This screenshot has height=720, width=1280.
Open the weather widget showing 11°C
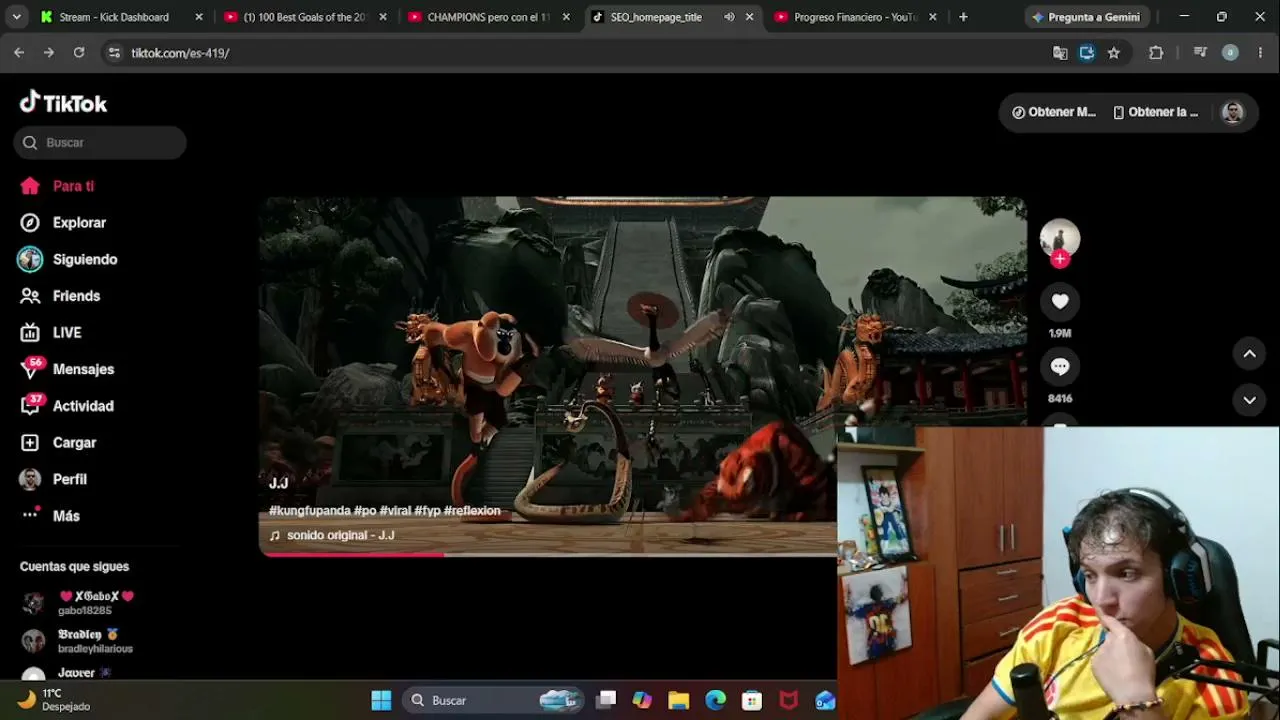tap(55, 700)
